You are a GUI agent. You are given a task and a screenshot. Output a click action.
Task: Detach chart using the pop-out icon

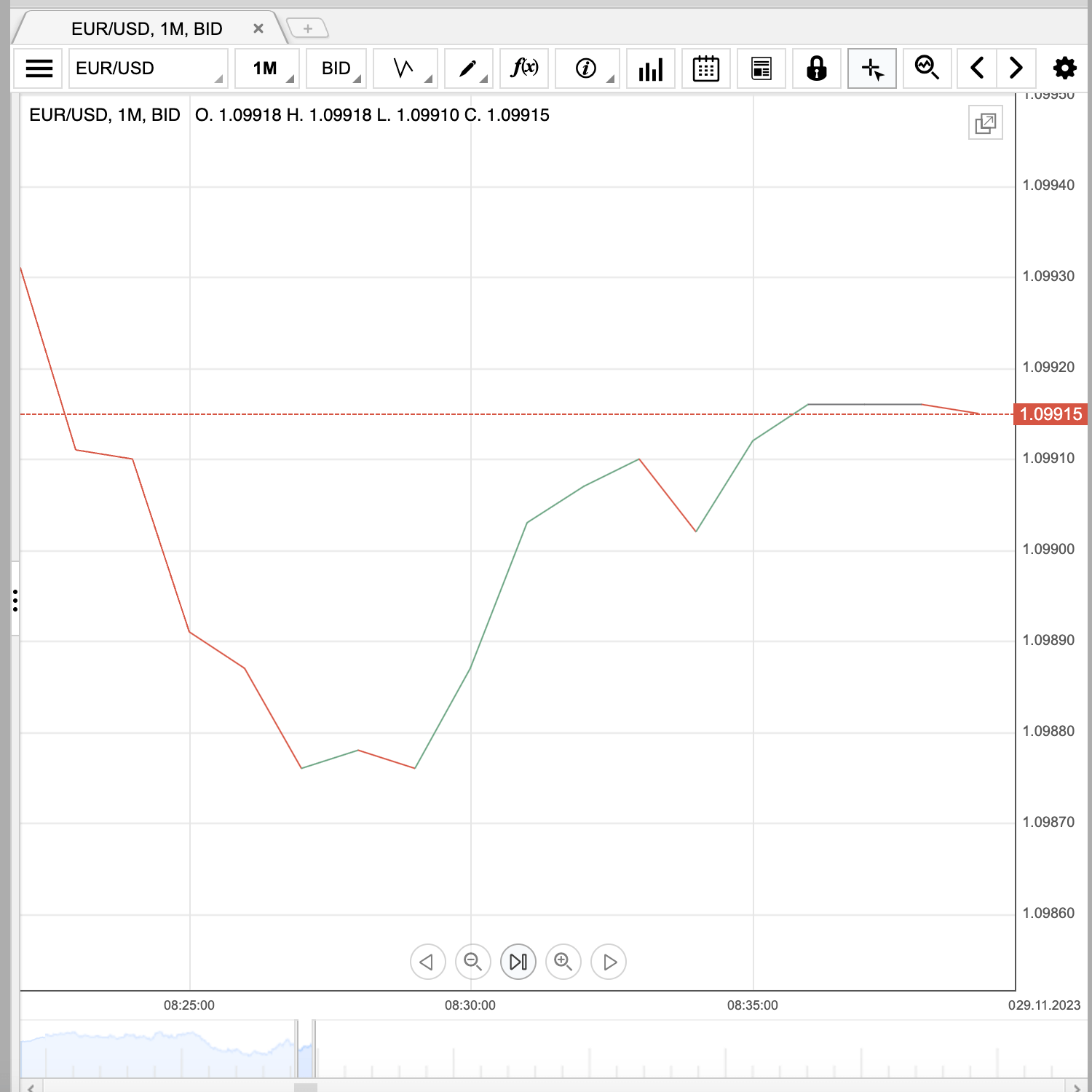pos(985,123)
